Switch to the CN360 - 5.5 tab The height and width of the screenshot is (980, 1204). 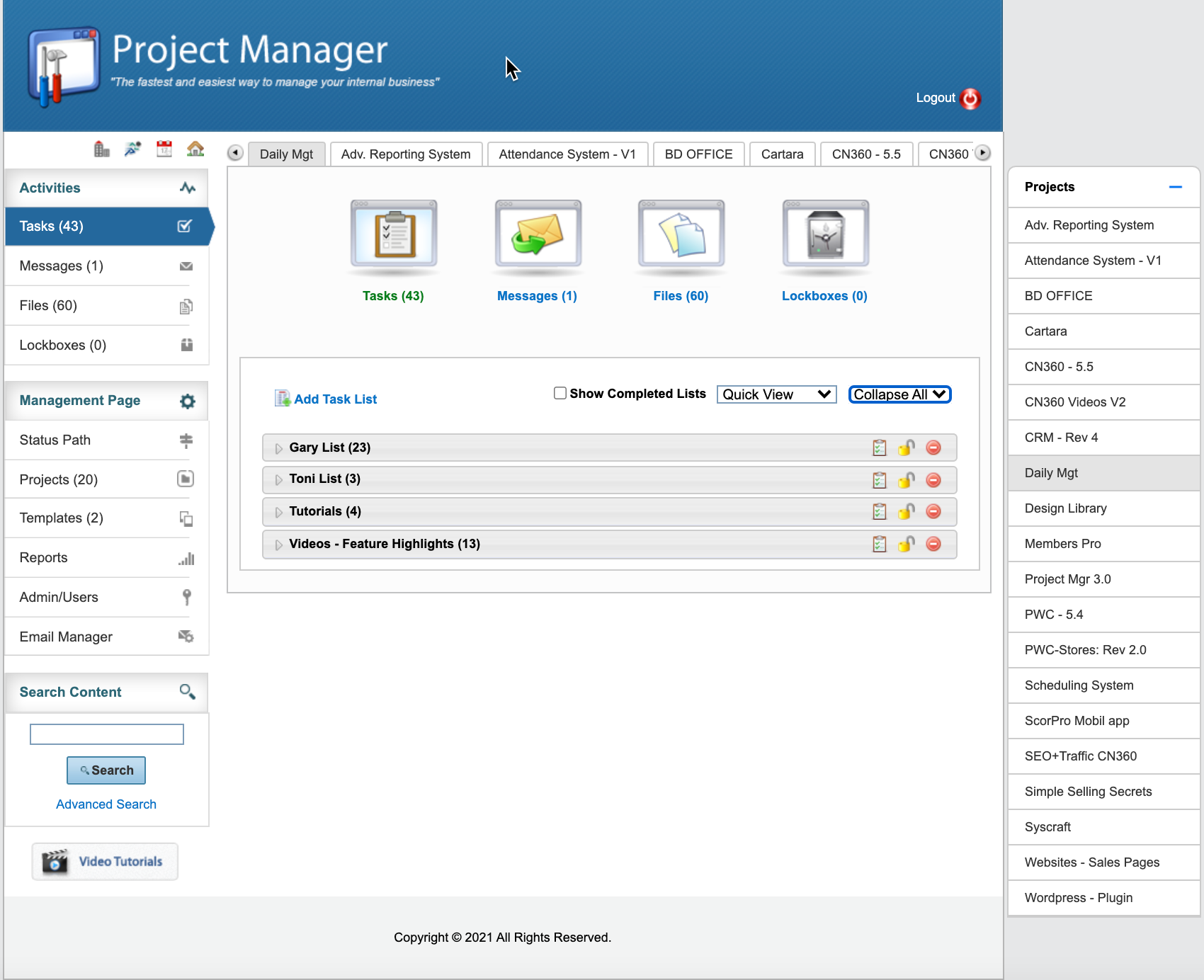pyautogui.click(x=866, y=154)
